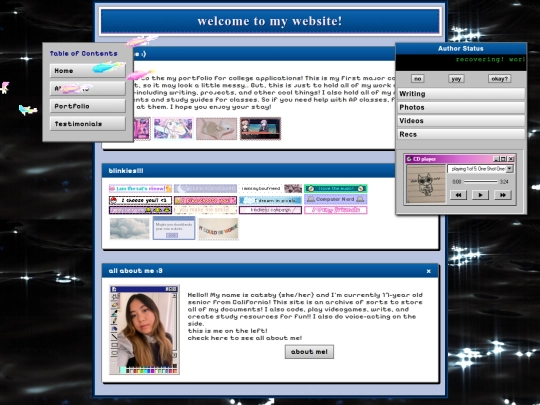
Task: Expand the Videos section
Action: (461, 121)
